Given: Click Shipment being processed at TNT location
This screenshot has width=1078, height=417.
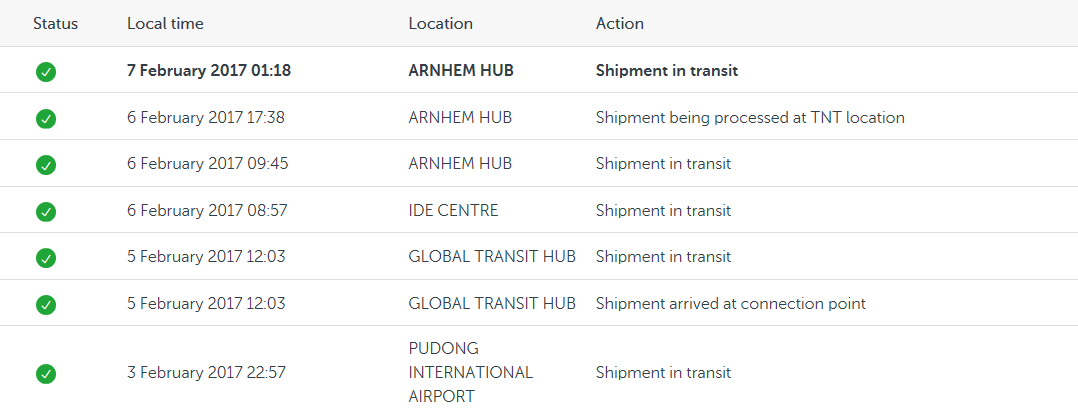Looking at the screenshot, I should (x=750, y=117).
